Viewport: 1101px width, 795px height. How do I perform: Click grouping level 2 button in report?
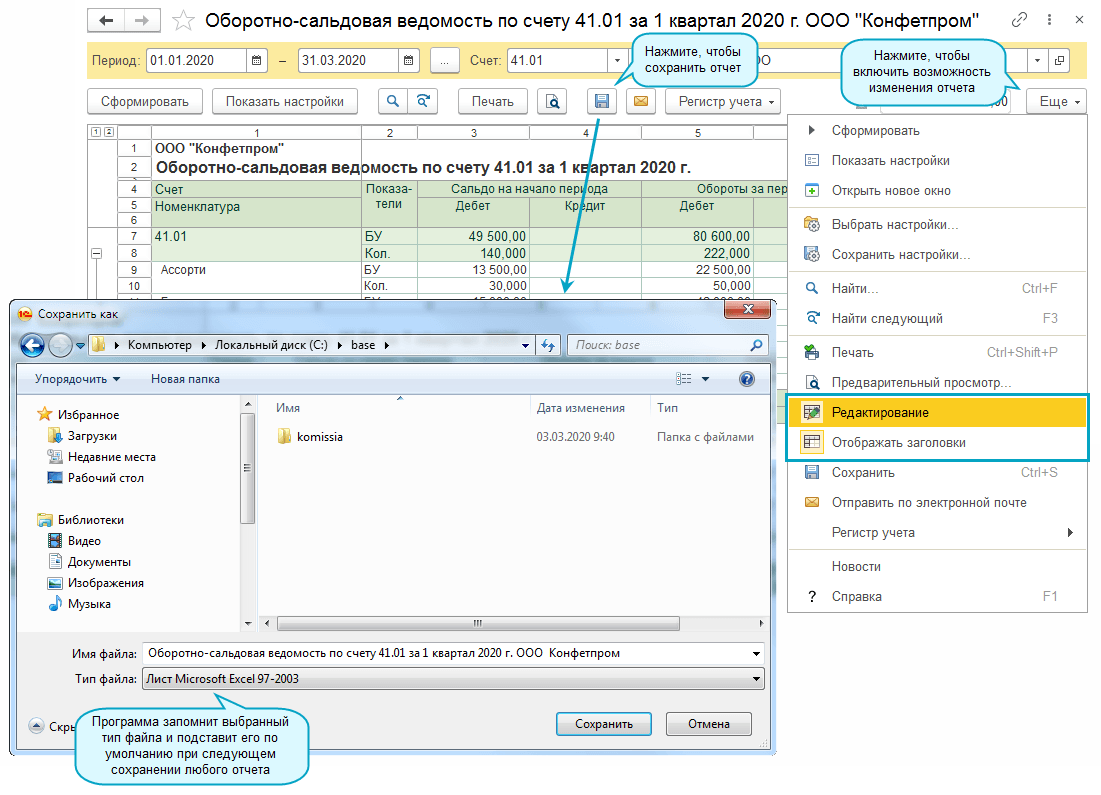point(108,131)
